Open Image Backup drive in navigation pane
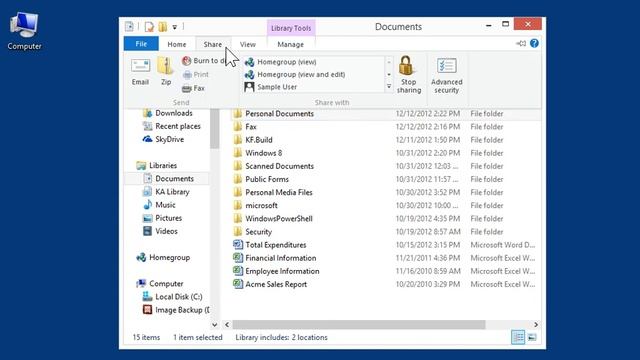The width and height of the screenshot is (640, 360). [176, 310]
